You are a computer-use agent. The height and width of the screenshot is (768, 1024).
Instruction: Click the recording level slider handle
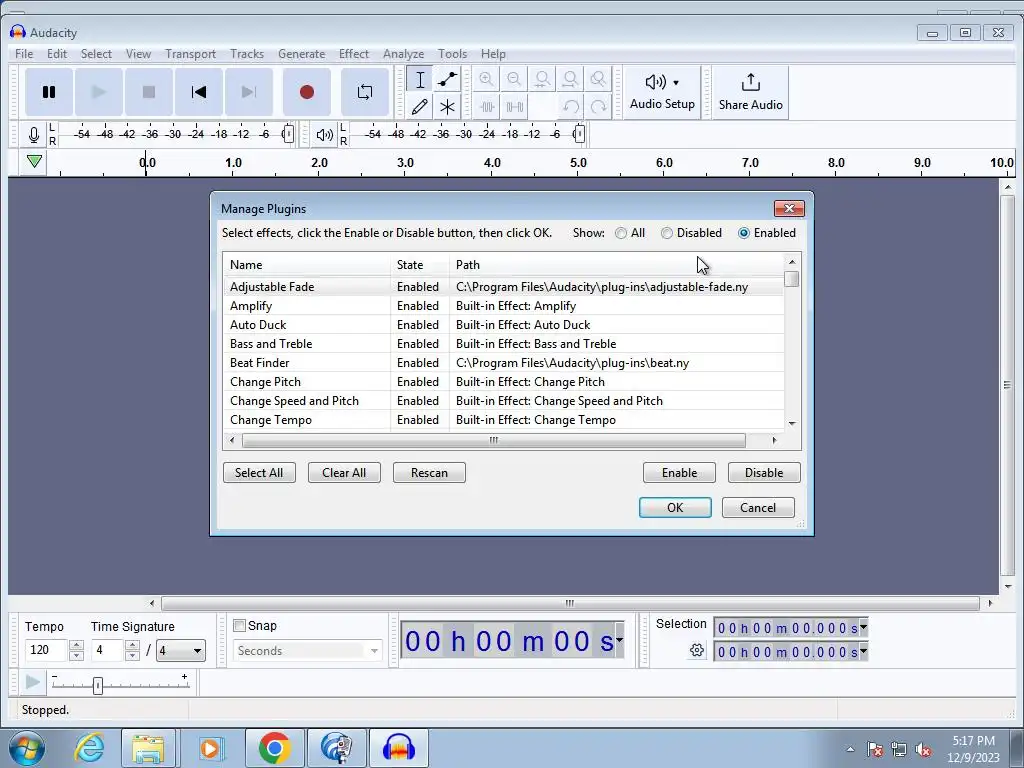click(288, 135)
